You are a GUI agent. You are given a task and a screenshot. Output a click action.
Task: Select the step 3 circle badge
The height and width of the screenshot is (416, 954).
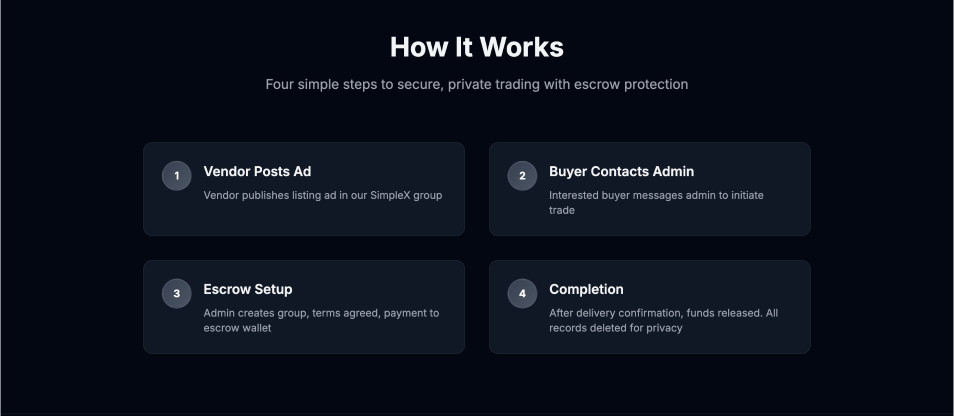[x=177, y=294]
